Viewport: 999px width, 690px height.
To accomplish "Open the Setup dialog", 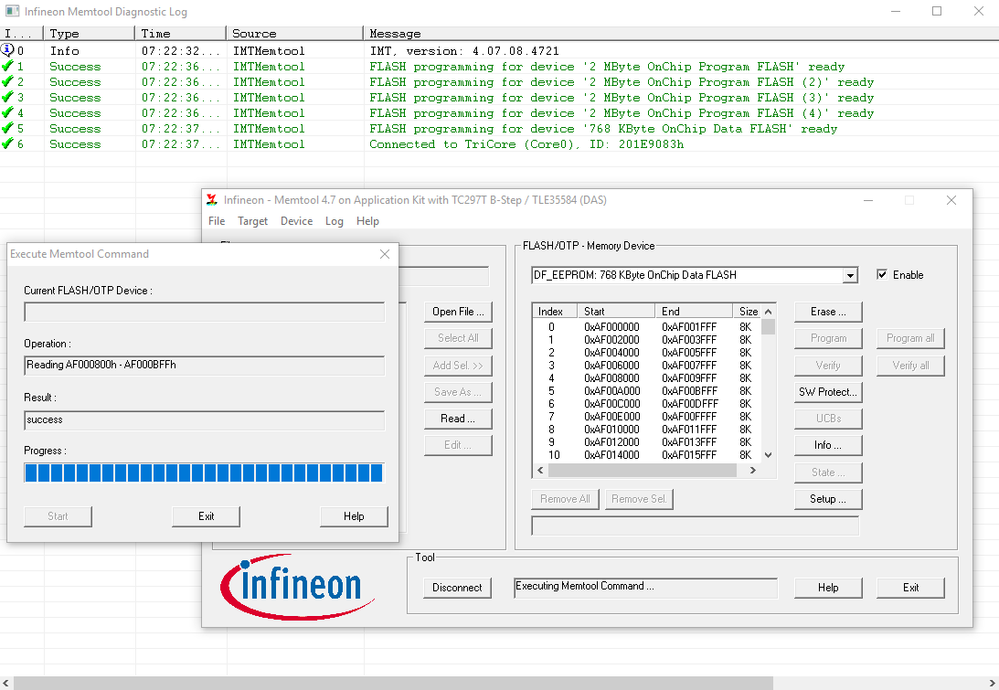I will click(x=828, y=499).
